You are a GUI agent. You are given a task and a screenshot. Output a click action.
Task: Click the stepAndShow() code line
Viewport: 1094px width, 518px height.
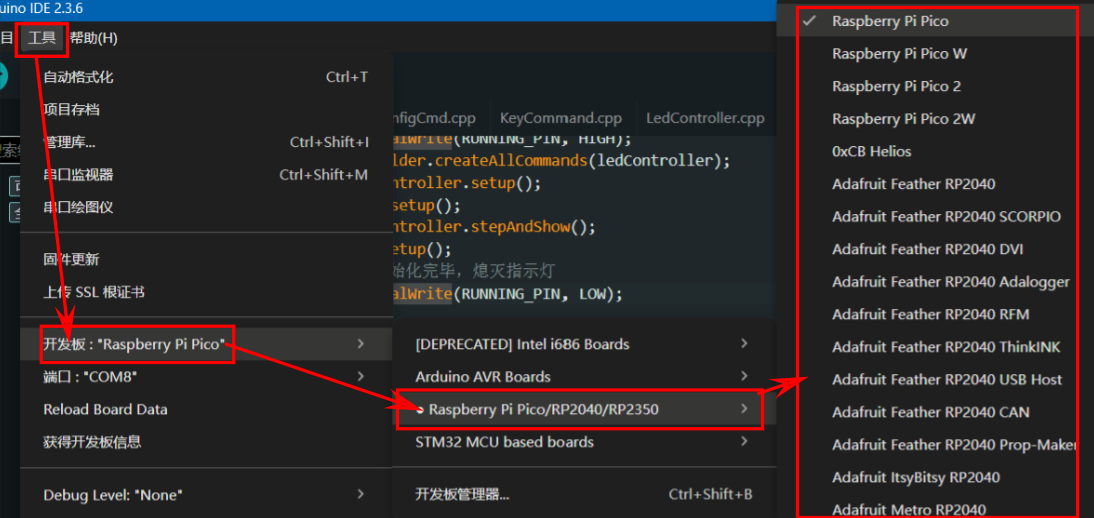494,227
